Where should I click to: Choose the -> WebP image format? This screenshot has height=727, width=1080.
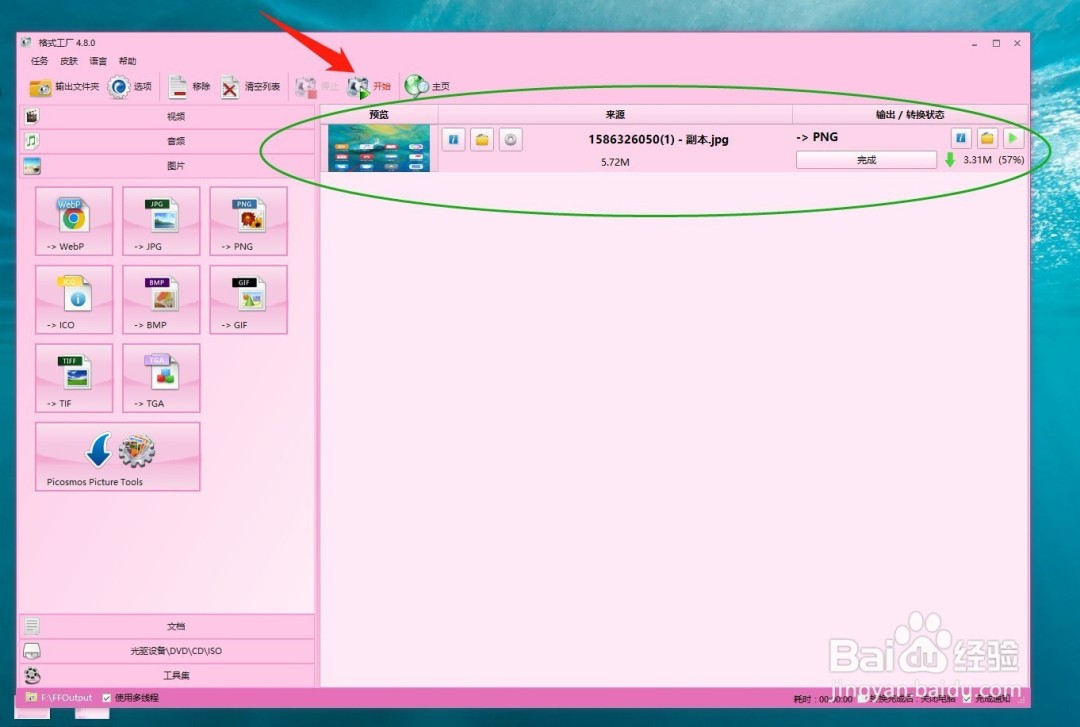[74, 221]
